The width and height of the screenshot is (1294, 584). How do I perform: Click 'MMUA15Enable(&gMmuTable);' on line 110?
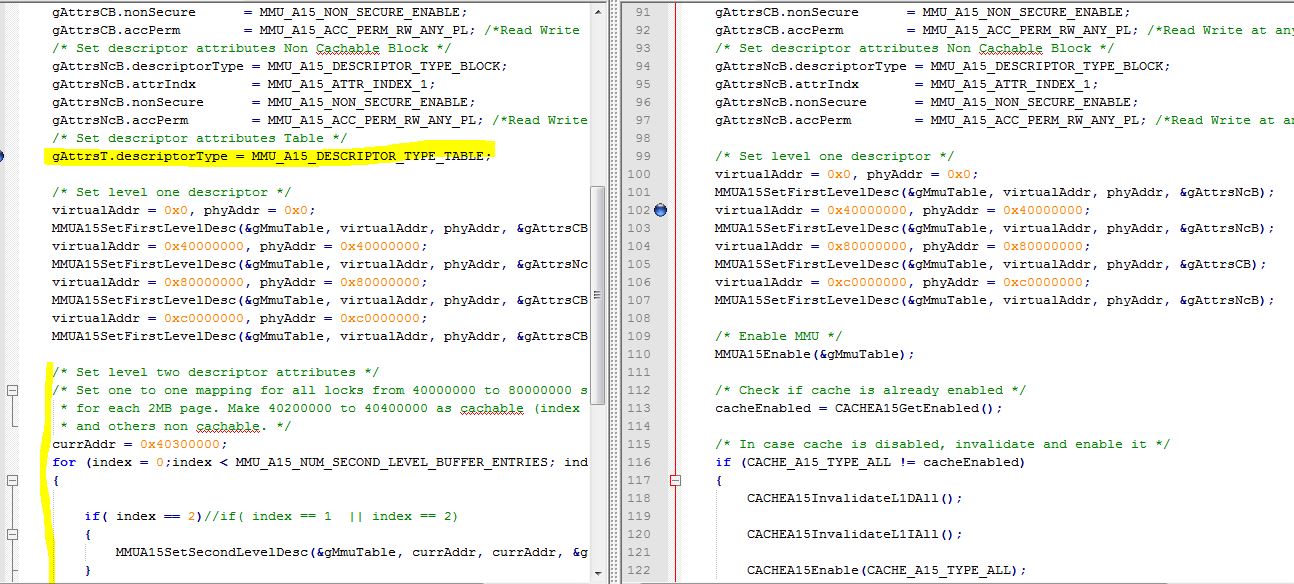coord(814,354)
